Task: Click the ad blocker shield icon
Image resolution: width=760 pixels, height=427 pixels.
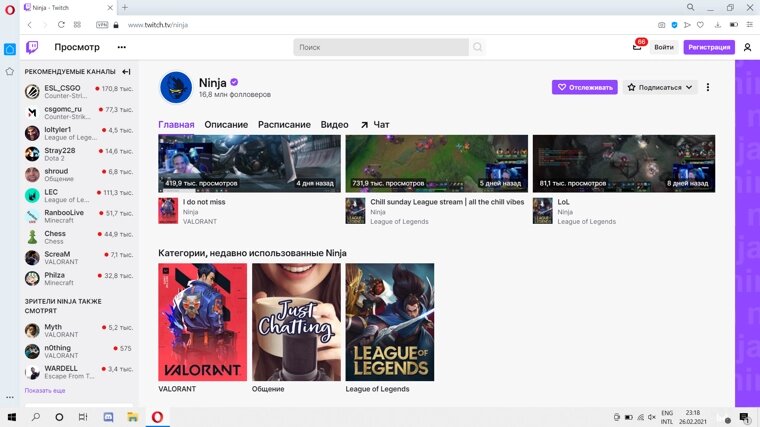Action: coord(674,25)
